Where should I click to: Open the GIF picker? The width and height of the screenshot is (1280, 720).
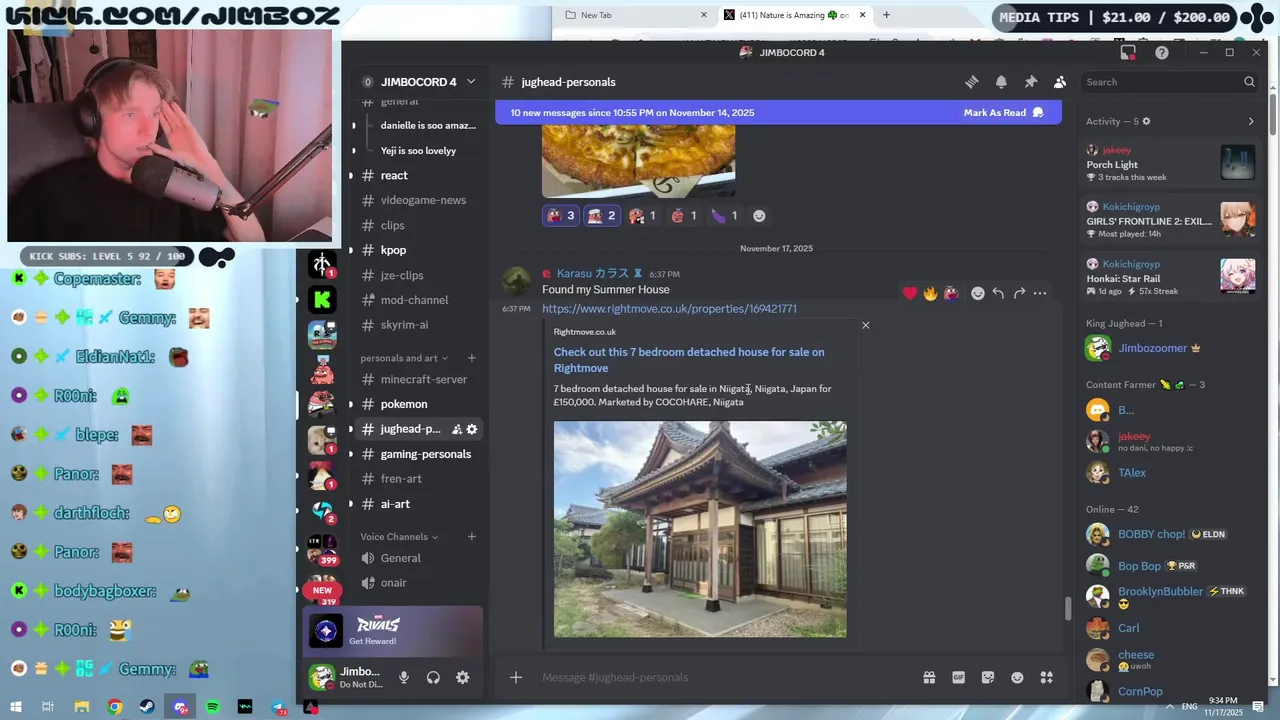(958, 677)
